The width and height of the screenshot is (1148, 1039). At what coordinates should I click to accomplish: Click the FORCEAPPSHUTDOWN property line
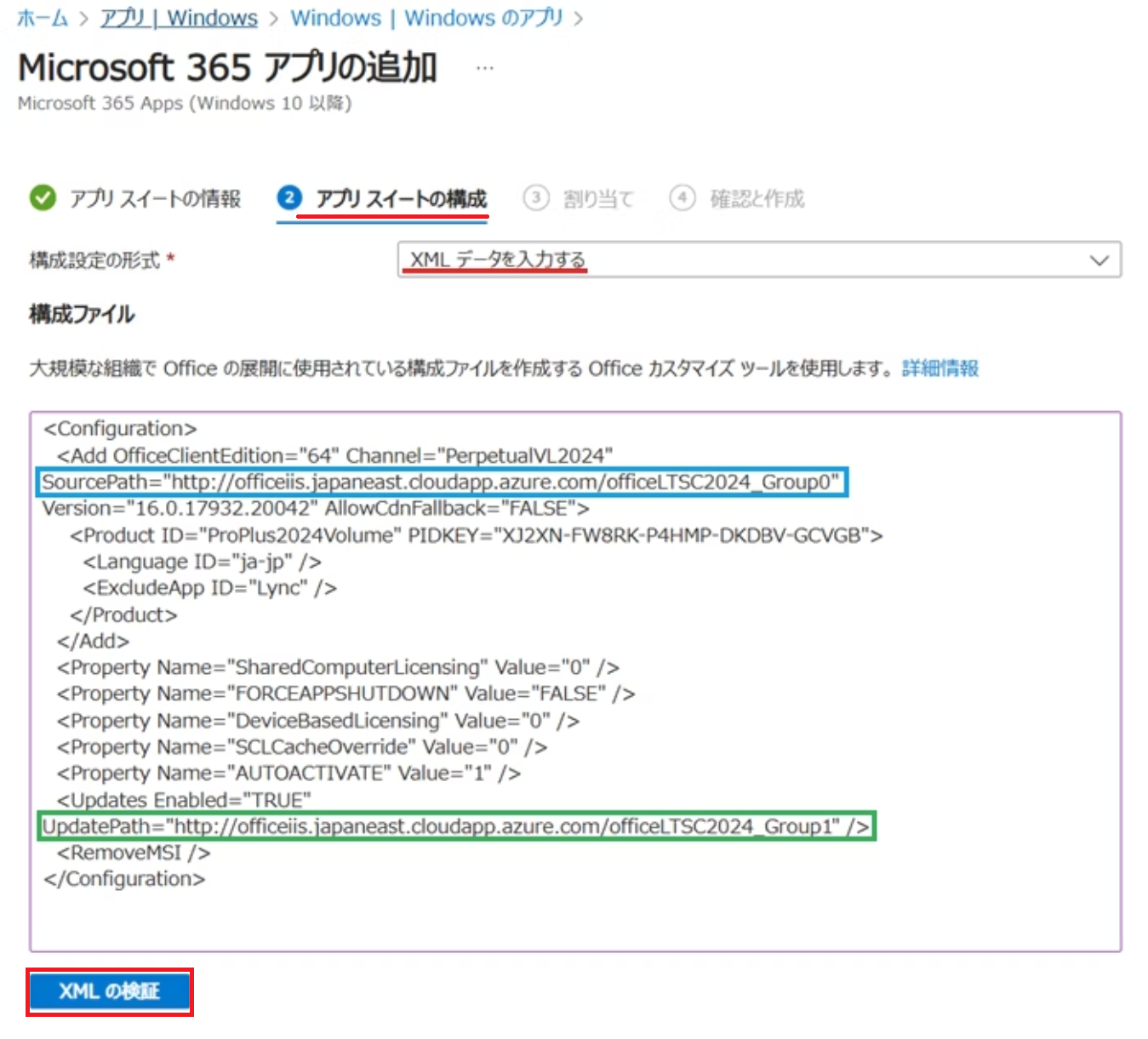coord(346,694)
